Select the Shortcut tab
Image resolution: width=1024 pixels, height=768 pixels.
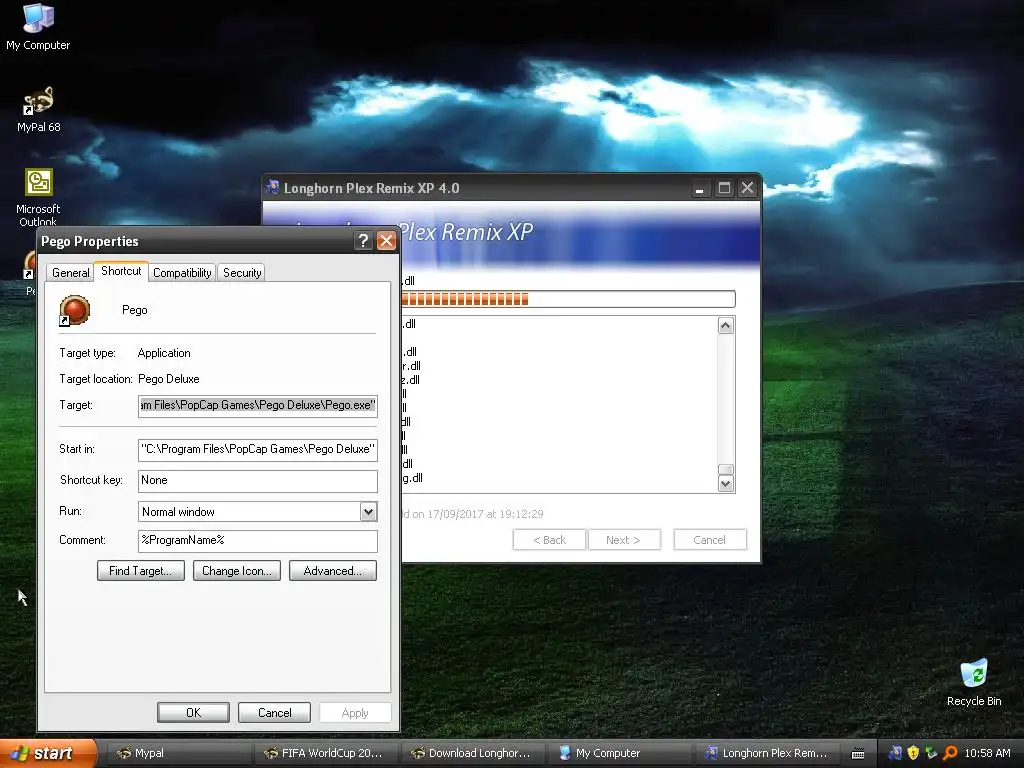pos(121,271)
